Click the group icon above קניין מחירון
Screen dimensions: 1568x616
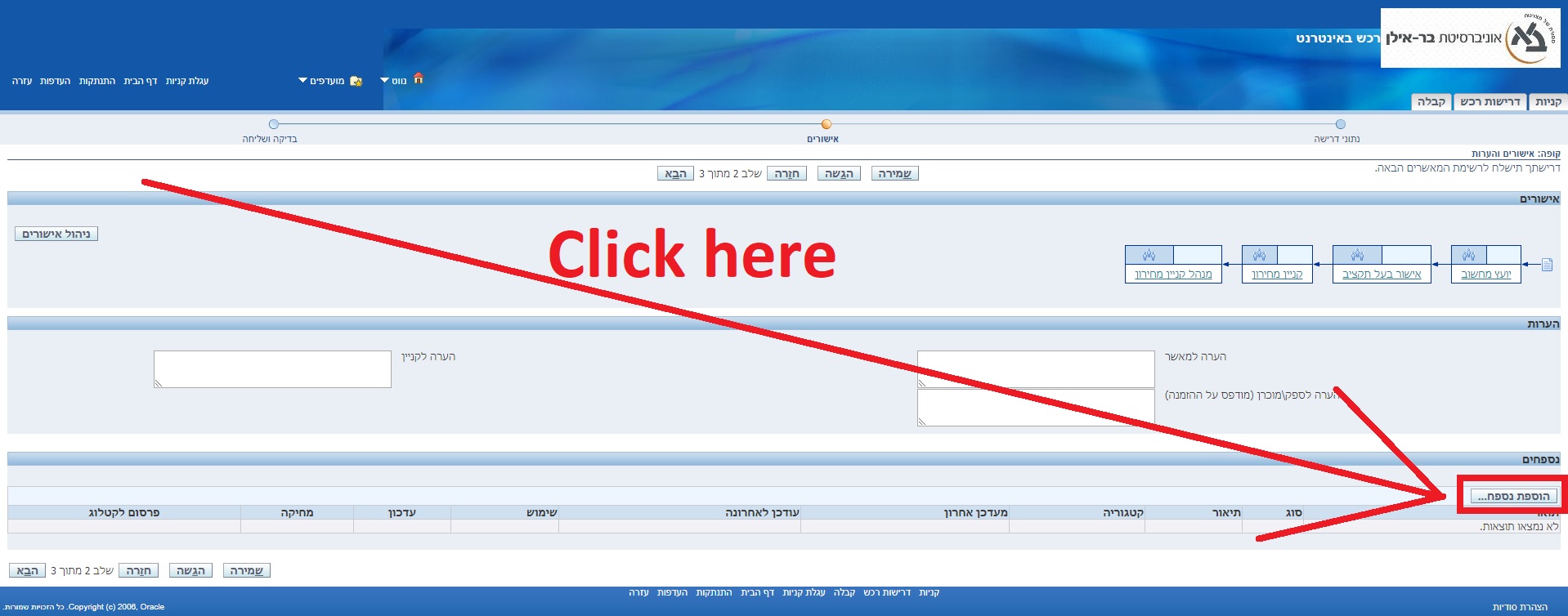[1259, 255]
